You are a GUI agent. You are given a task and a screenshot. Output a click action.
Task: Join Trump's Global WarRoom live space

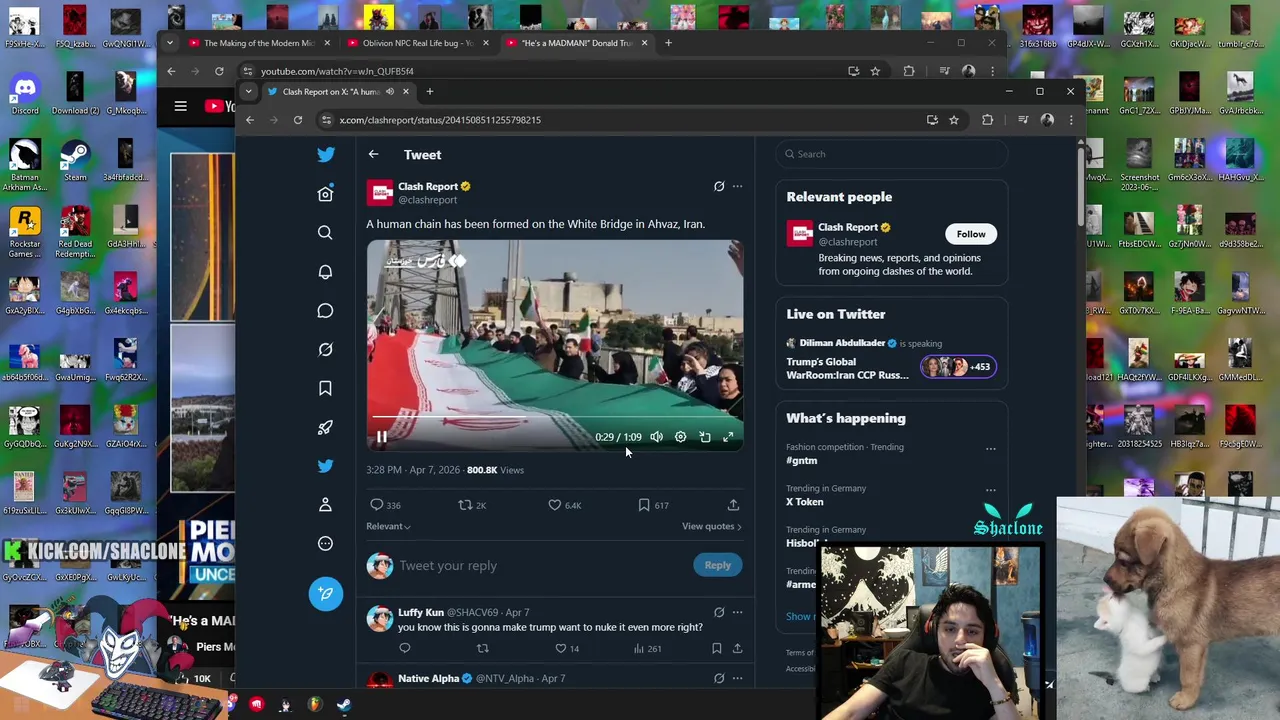847,368
